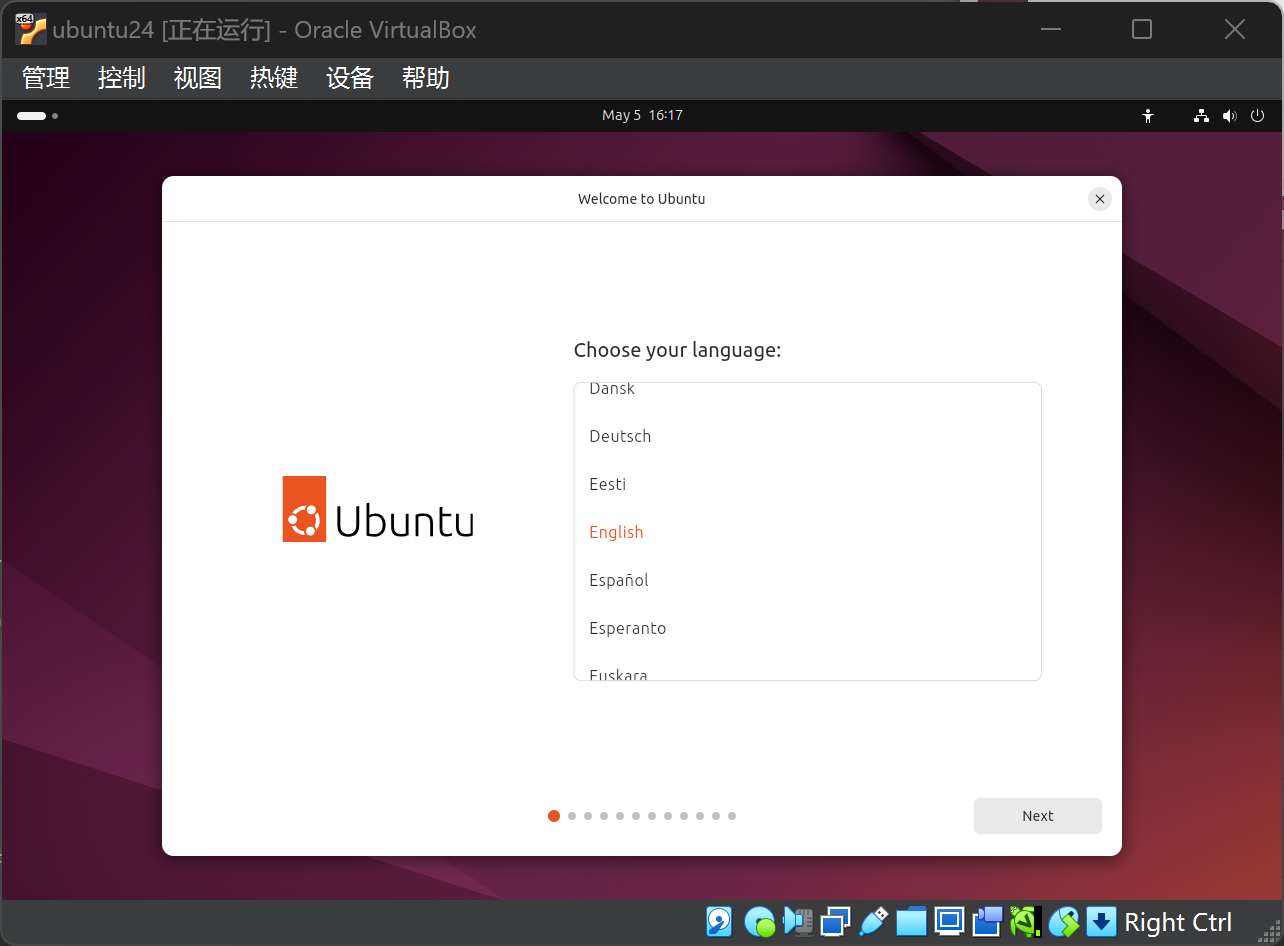This screenshot has height=946, width=1284.
Task: Close the Welcome to Ubuntu dialog
Action: tap(1100, 199)
